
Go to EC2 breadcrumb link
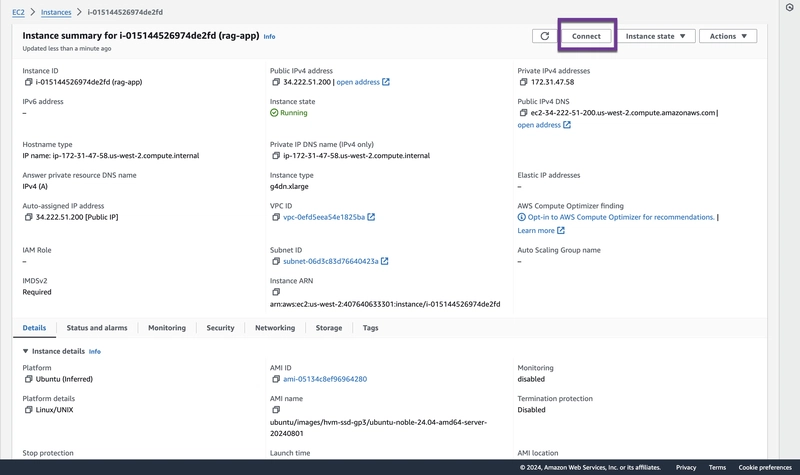[18, 12]
